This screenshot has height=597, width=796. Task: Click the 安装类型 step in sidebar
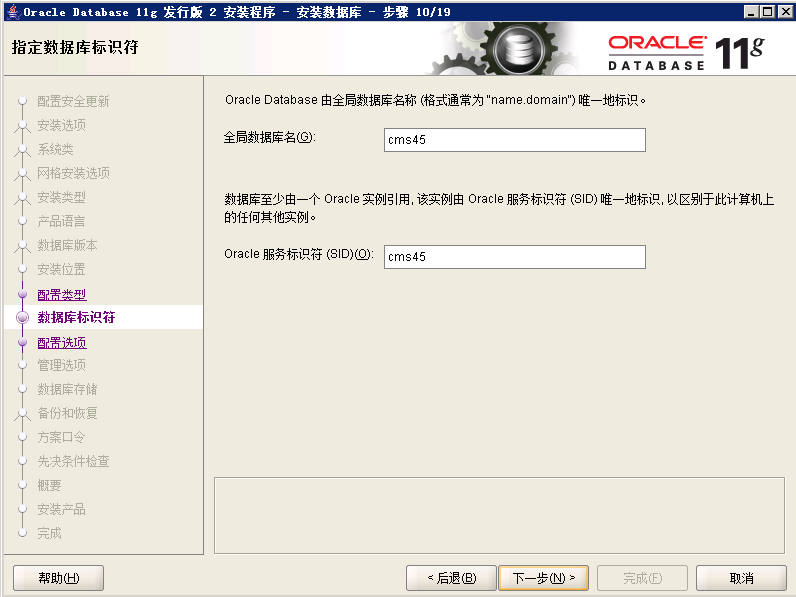pyautogui.click(x=61, y=197)
